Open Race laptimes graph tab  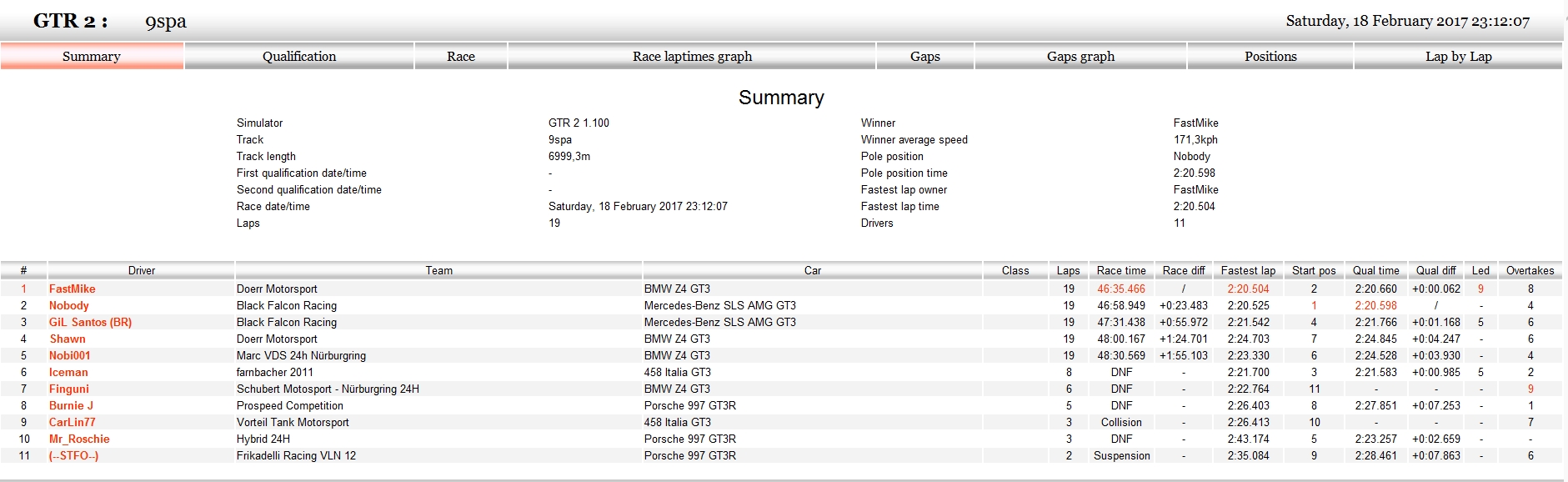point(692,57)
